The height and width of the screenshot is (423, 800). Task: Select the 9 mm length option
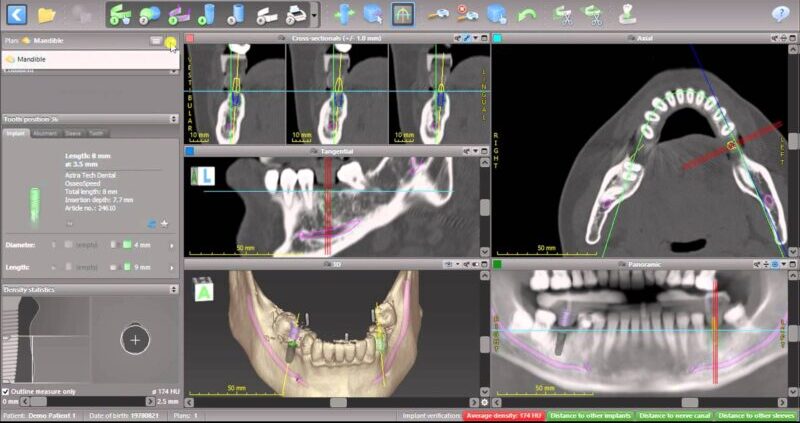[137, 267]
